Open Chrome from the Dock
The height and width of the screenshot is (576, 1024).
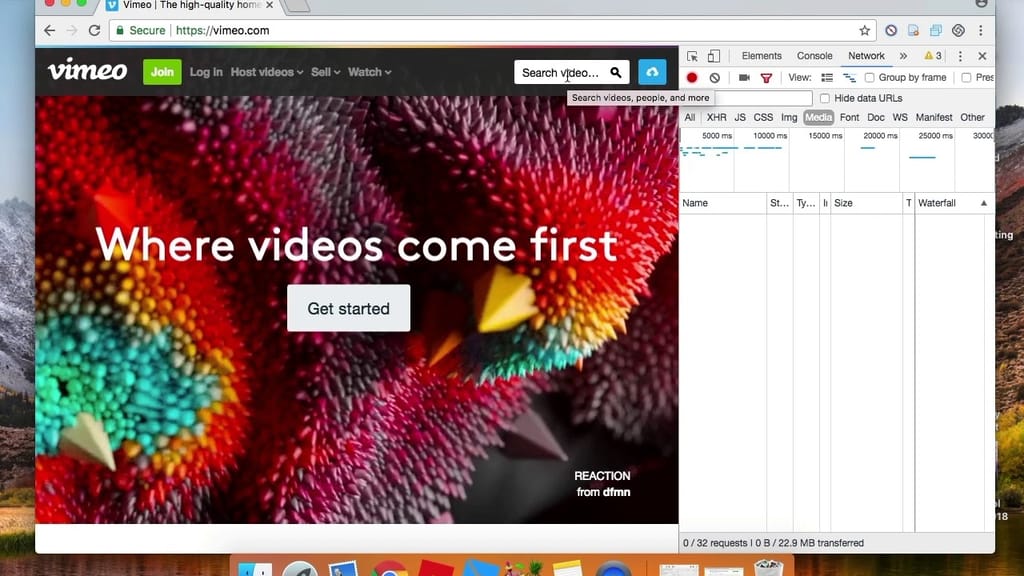click(389, 569)
